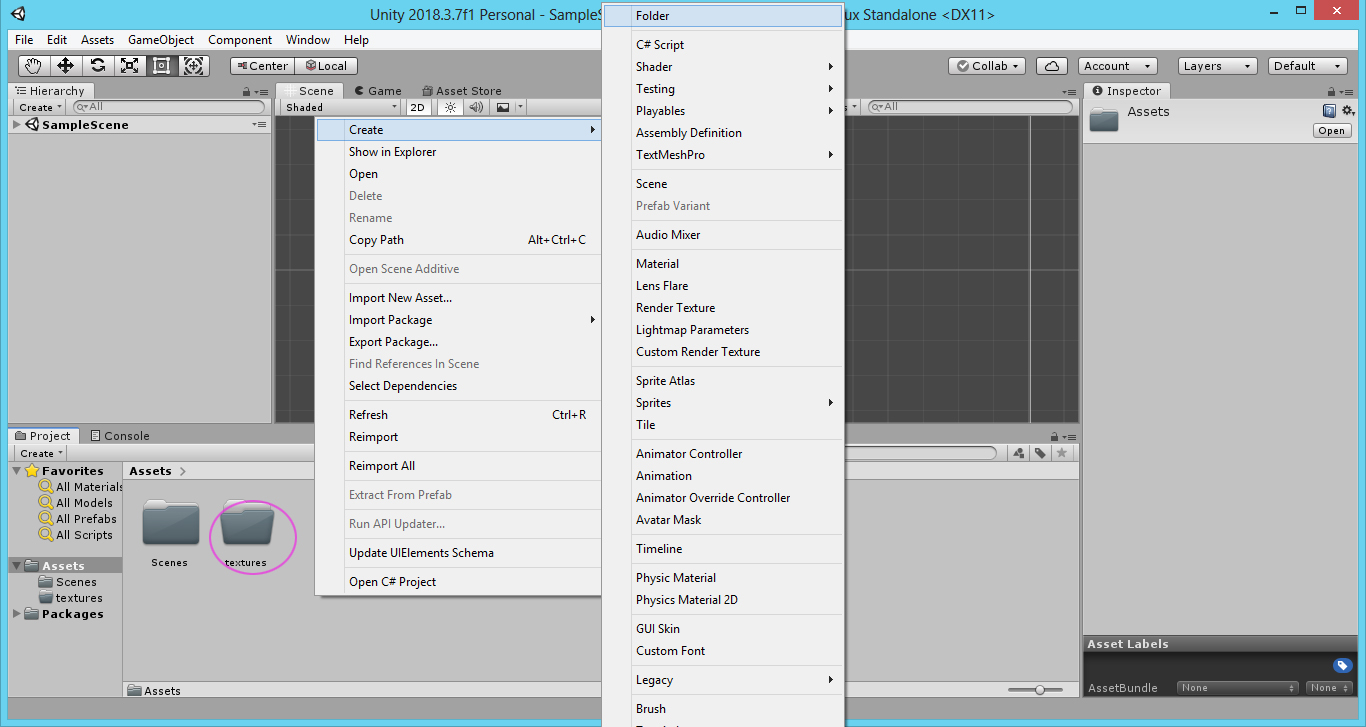The image size is (1366, 727).
Task: Collapse Favorites in Project tree
Action: [17, 471]
